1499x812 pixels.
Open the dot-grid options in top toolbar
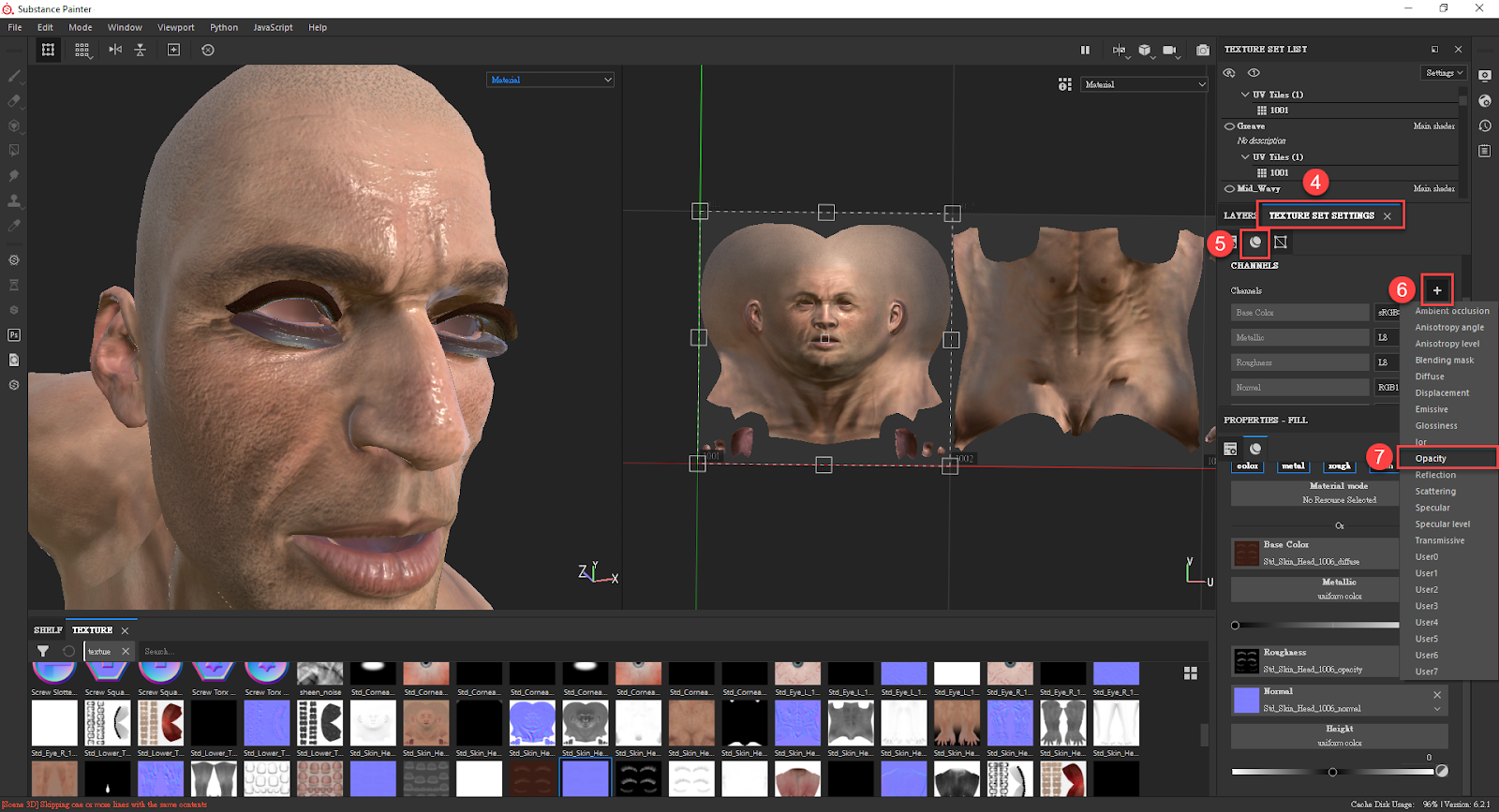(x=82, y=50)
